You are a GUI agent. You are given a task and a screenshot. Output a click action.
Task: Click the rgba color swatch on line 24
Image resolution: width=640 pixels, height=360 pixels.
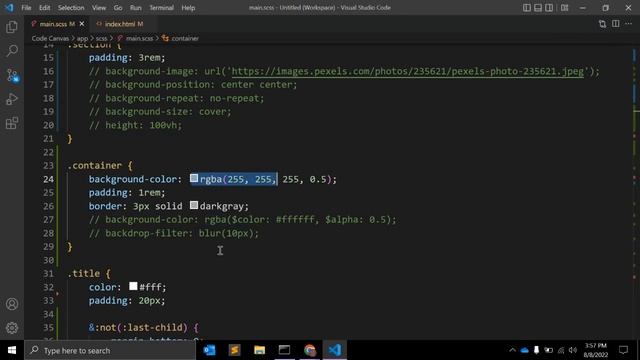(194, 178)
